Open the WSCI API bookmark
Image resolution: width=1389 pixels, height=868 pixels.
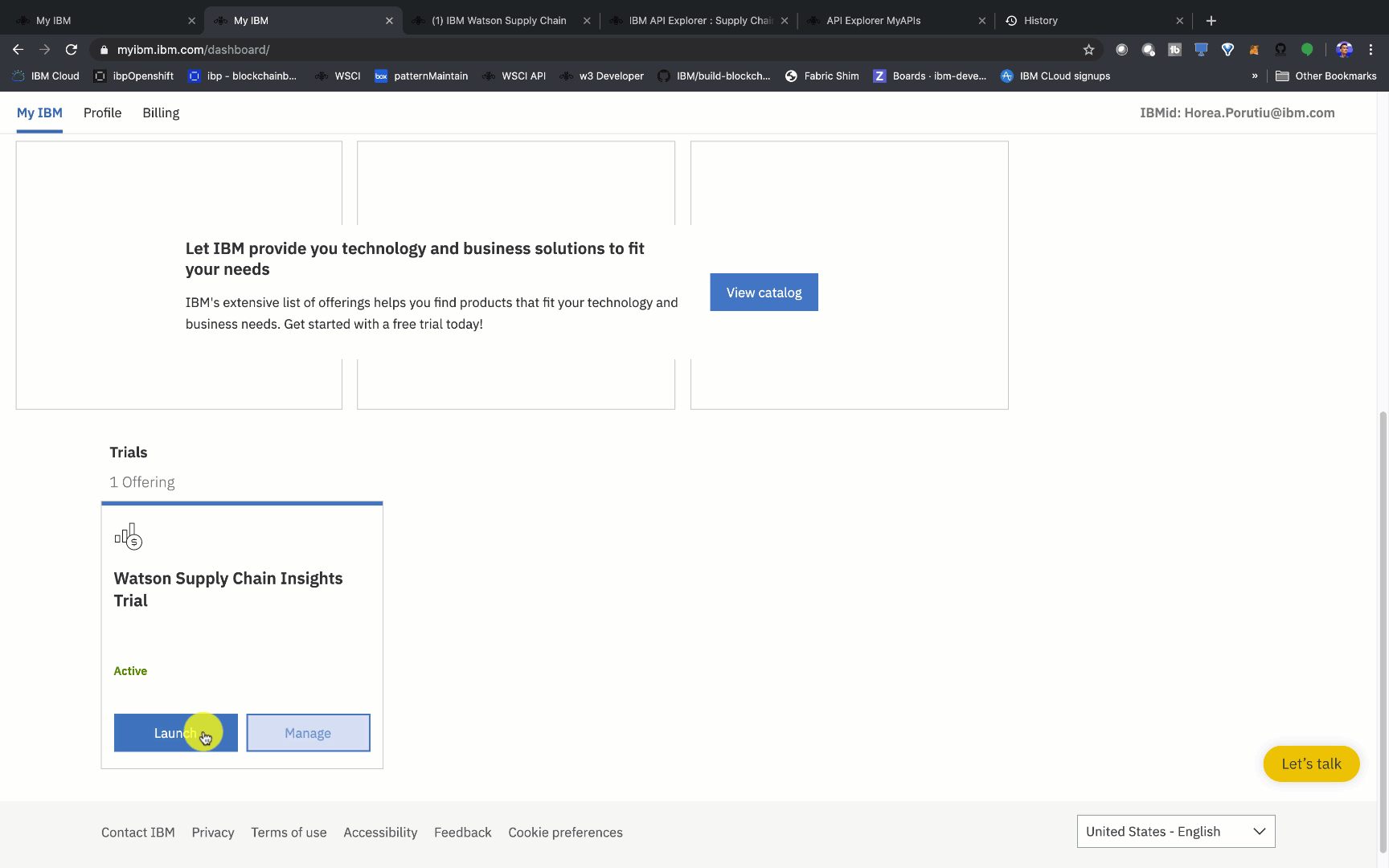pyautogui.click(x=514, y=76)
